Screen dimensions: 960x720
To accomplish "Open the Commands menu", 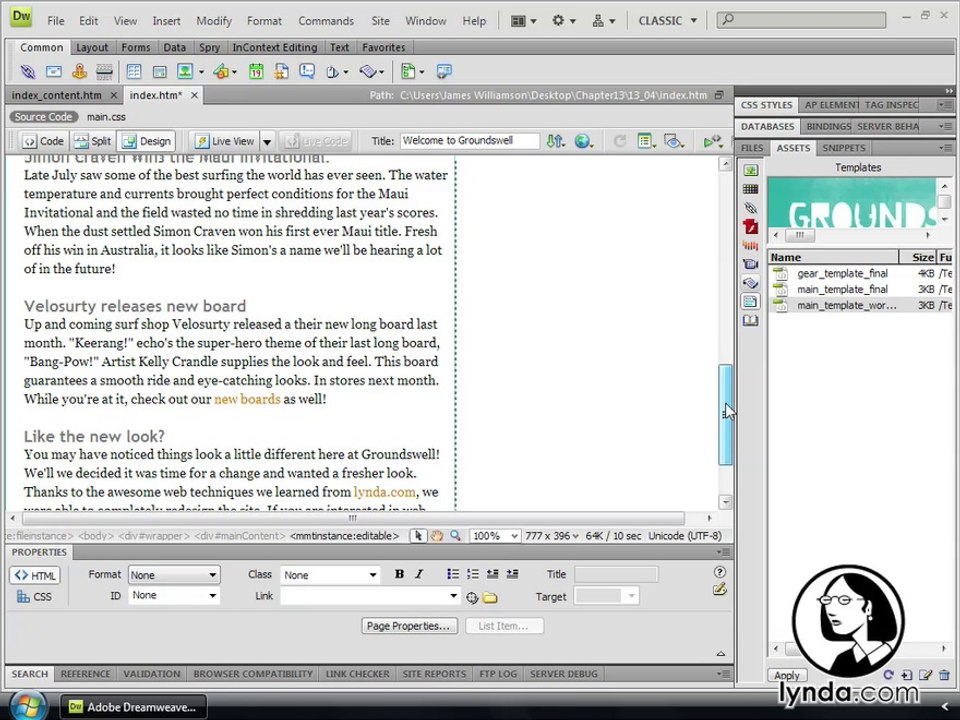I will [x=326, y=21].
